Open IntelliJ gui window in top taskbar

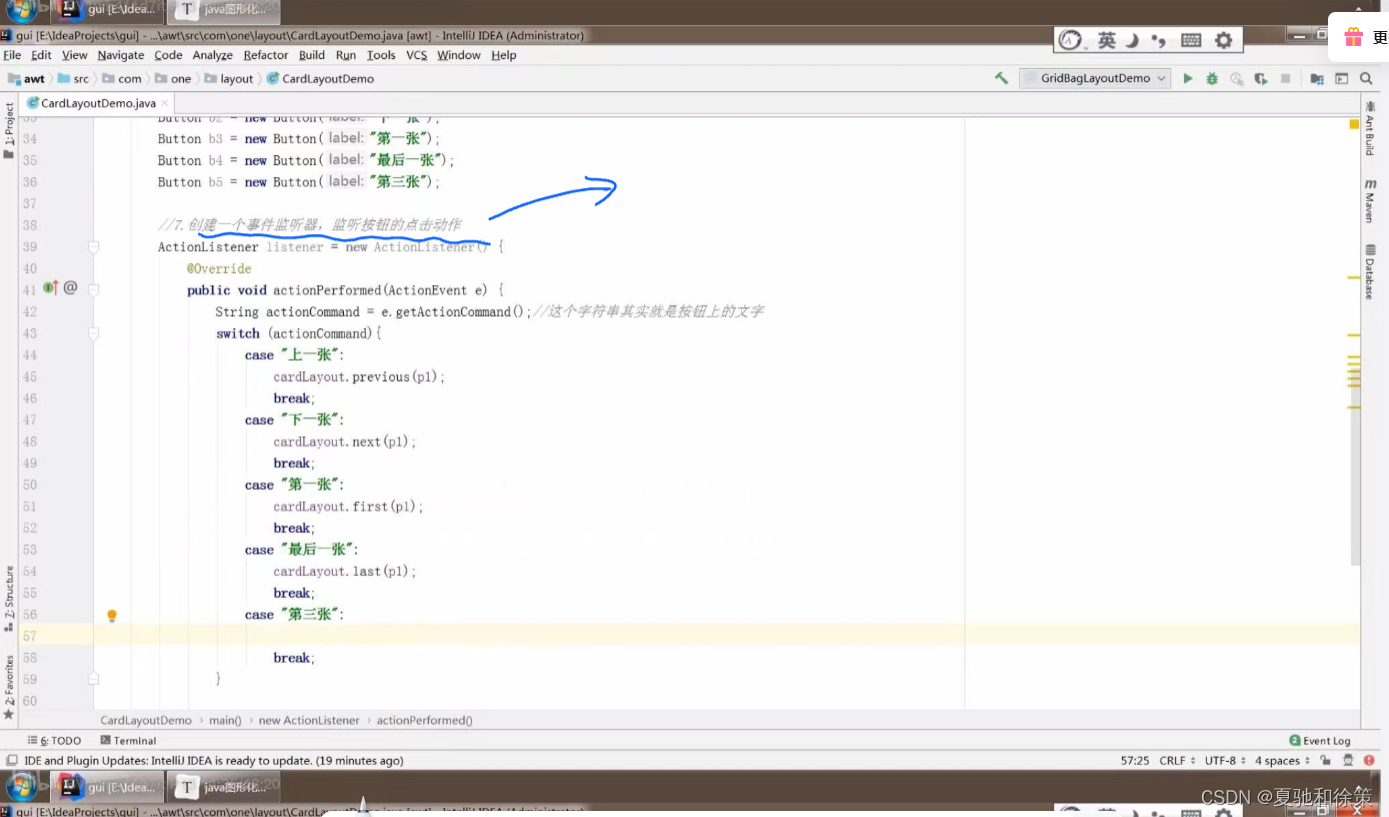click(109, 10)
